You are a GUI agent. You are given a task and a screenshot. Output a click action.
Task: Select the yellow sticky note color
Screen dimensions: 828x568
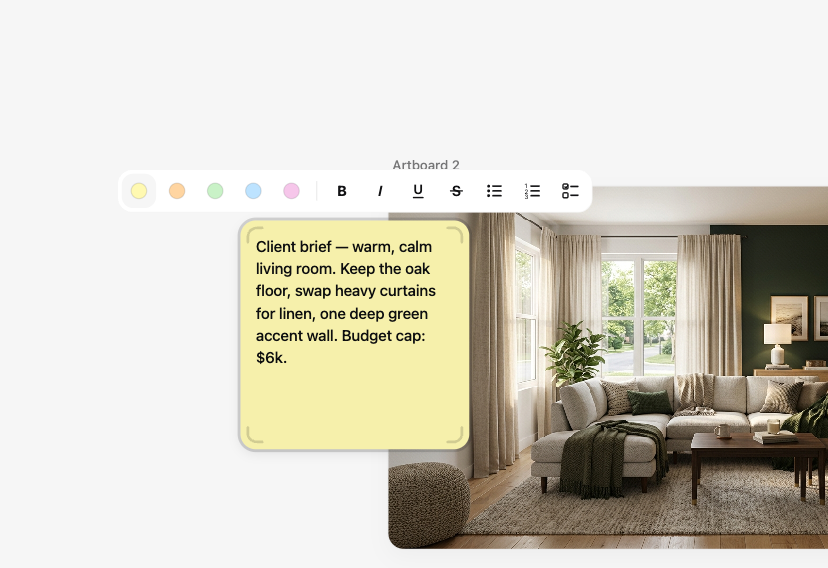point(139,191)
